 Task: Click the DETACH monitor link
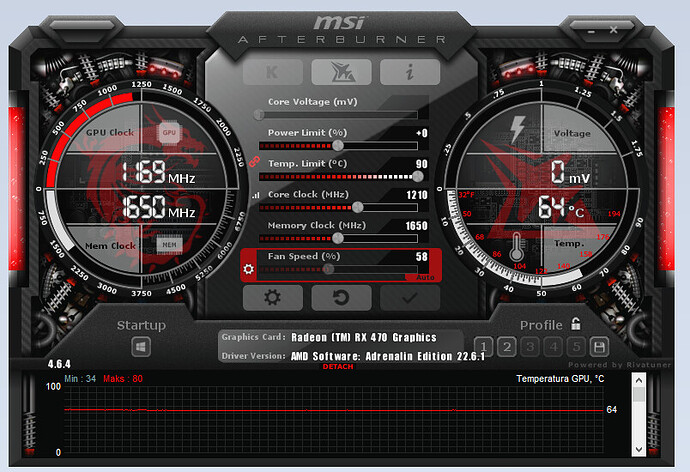(x=338, y=366)
